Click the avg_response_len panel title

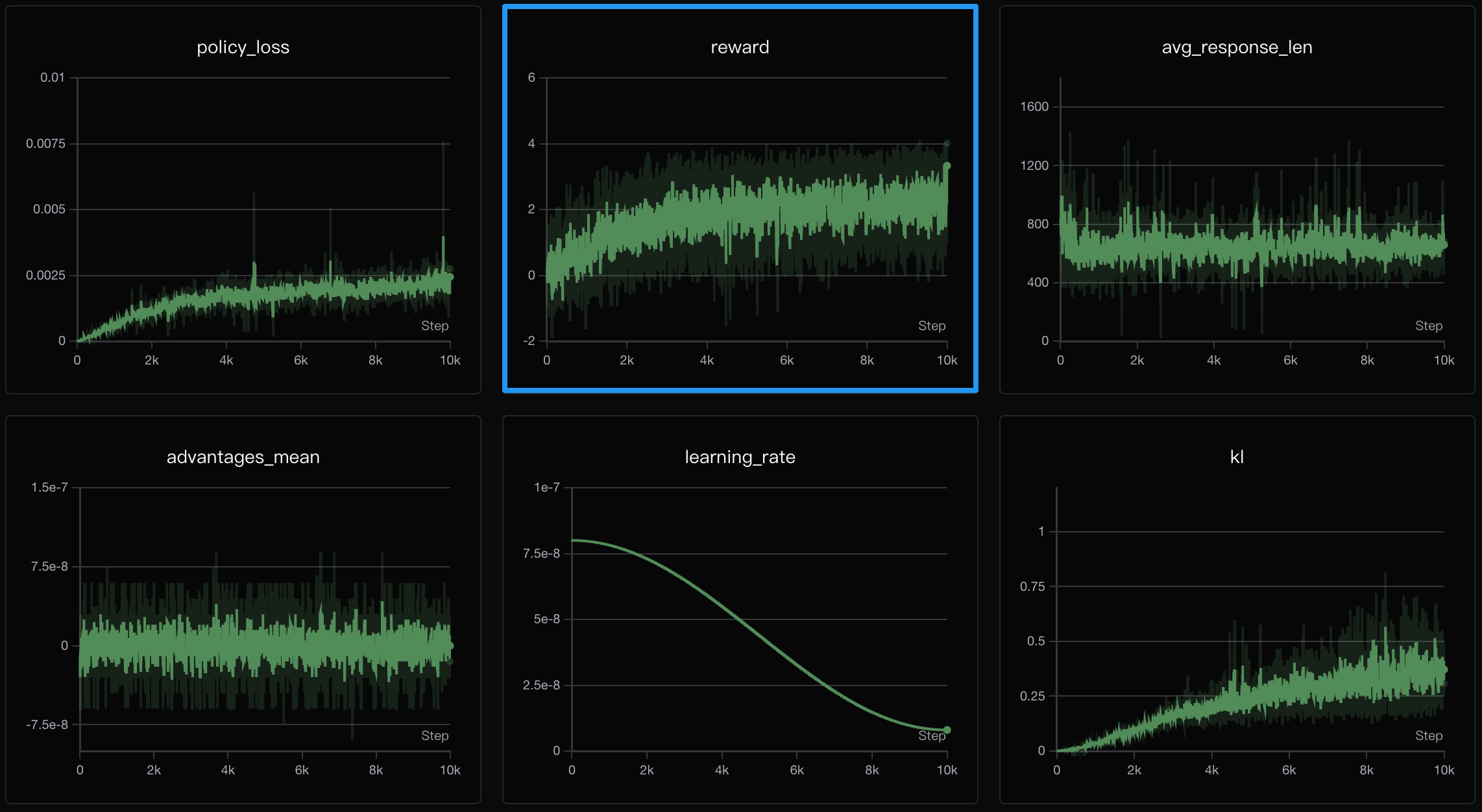coord(1237,47)
